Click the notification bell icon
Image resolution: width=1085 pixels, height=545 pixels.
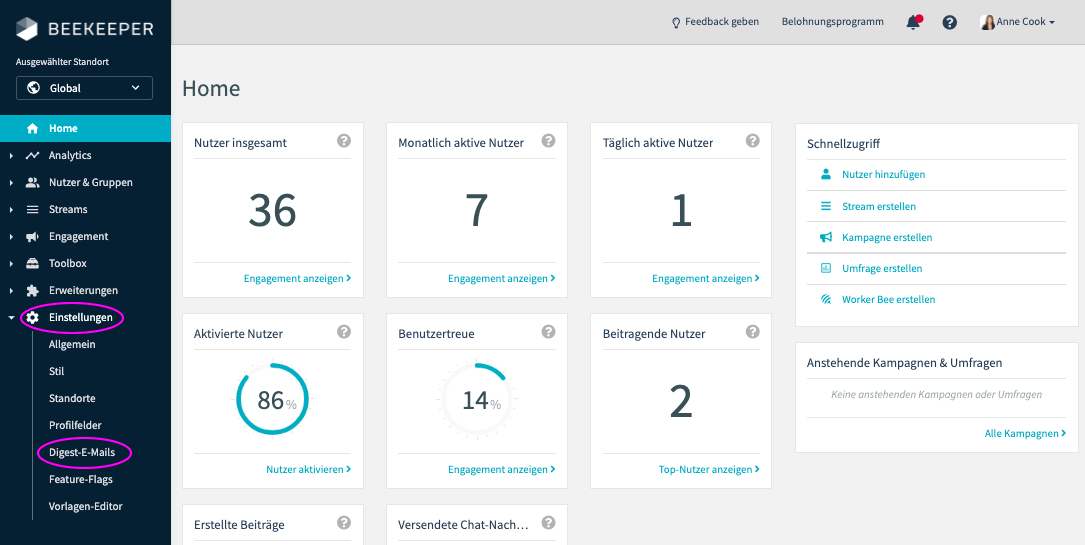point(913,22)
